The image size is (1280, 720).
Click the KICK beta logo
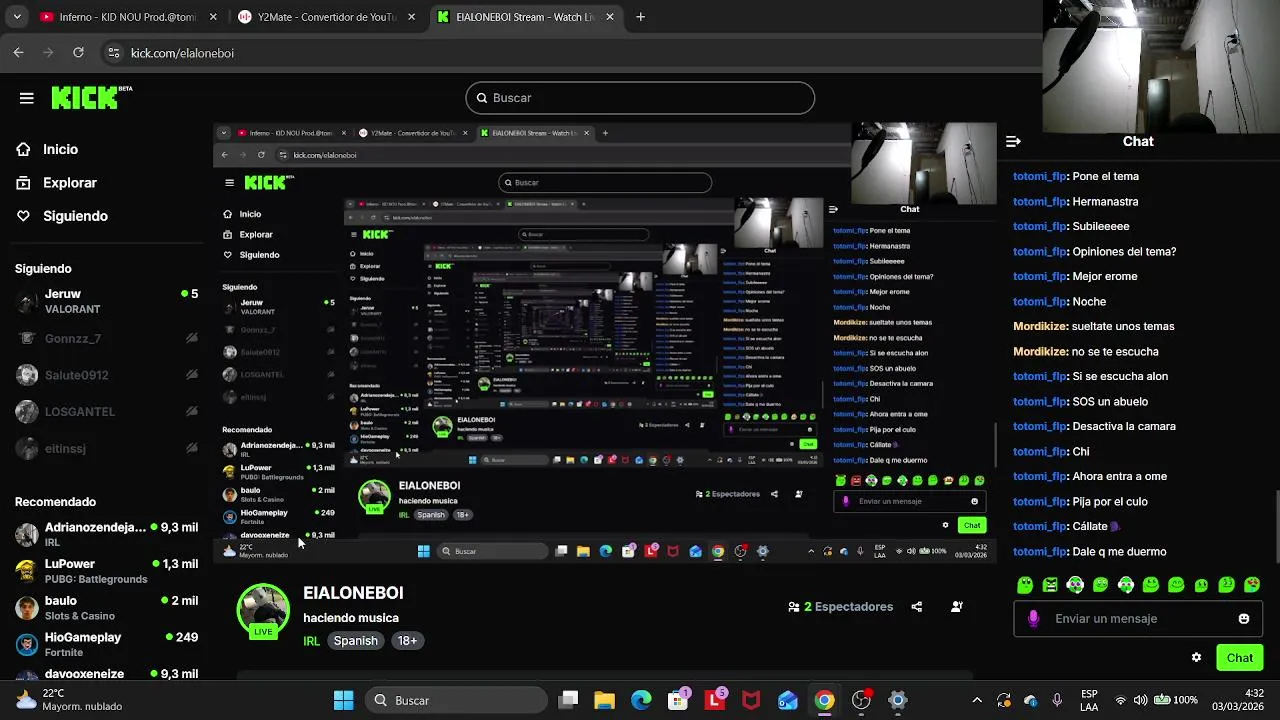click(x=91, y=97)
